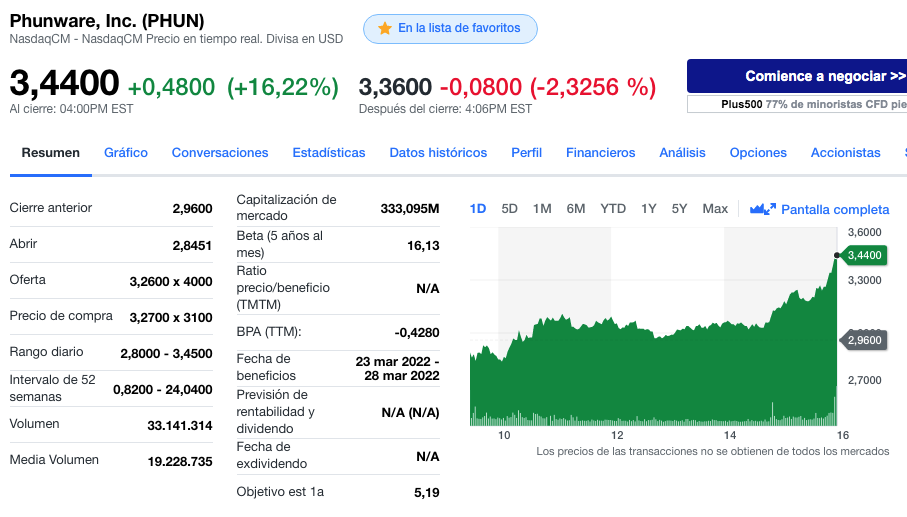Select the Max chart range
Image resolution: width=907 pixels, height=517 pixels.
pos(715,209)
